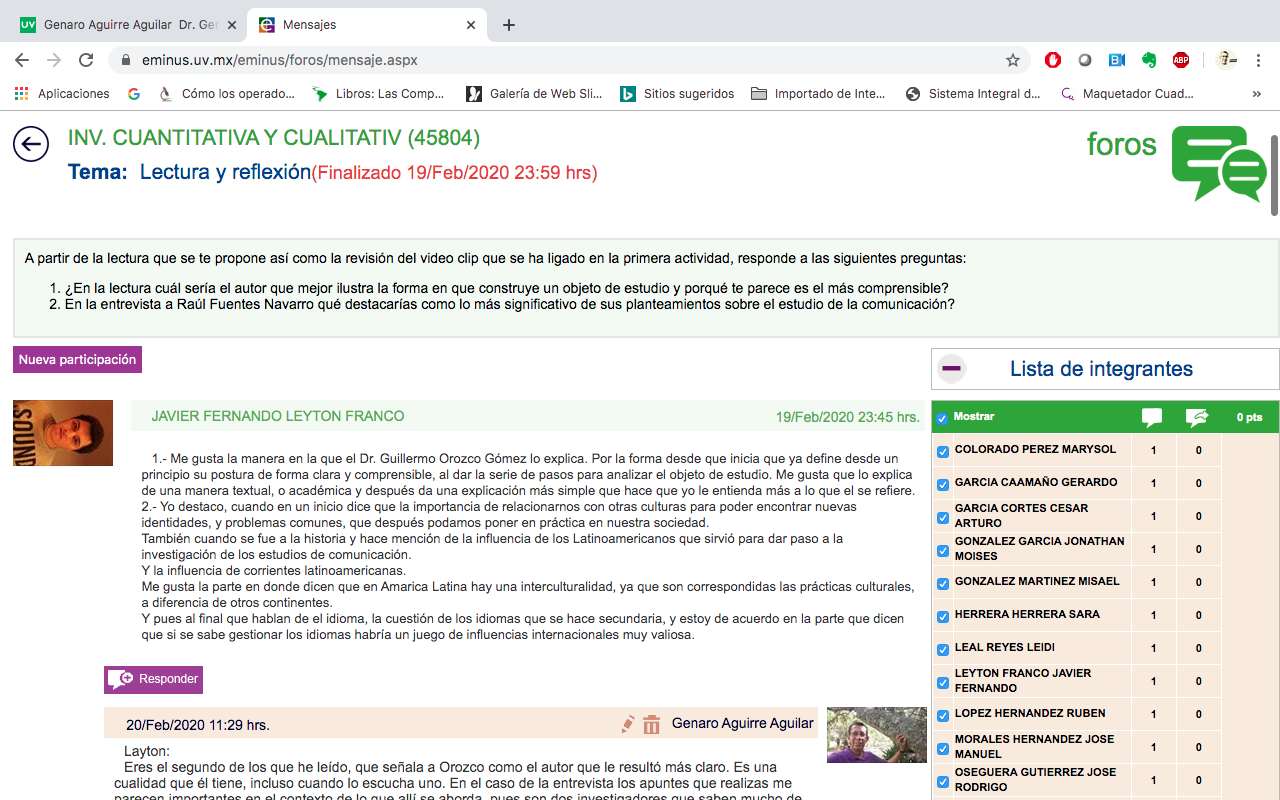Click the replies column icon in list header
The width and height of the screenshot is (1280, 800).
pos(1197,417)
